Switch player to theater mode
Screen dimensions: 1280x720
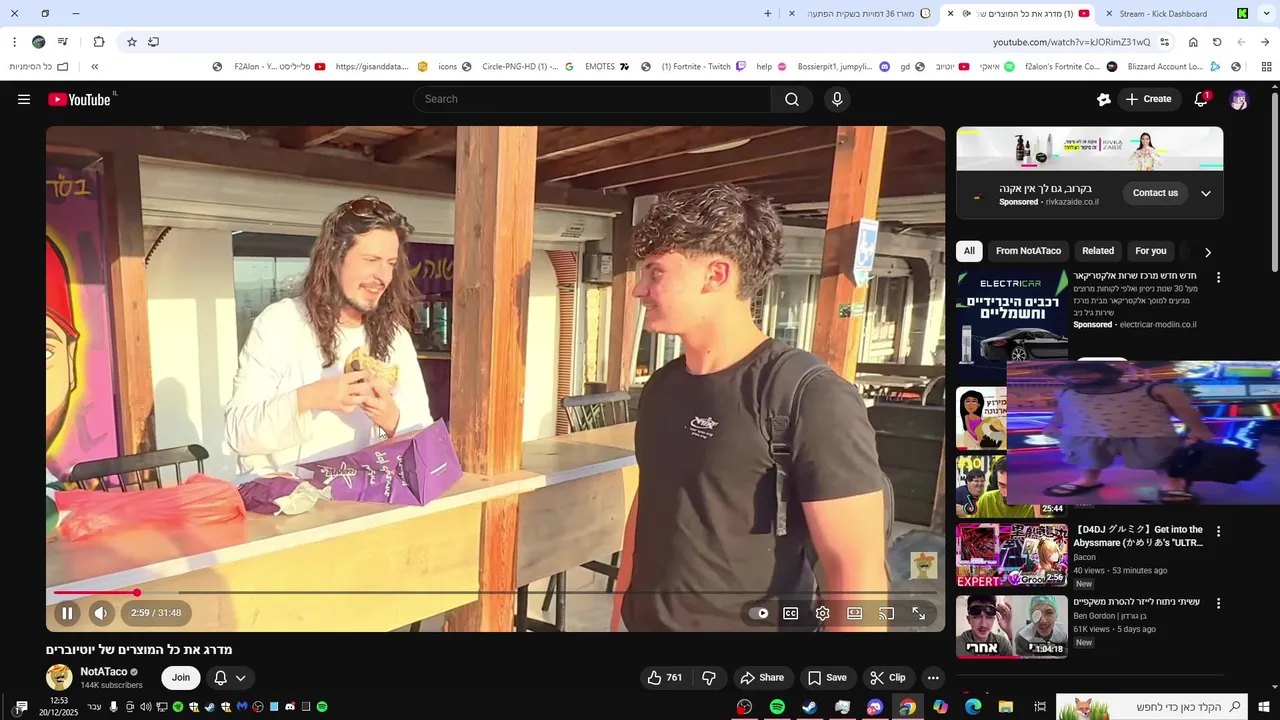[855, 613]
